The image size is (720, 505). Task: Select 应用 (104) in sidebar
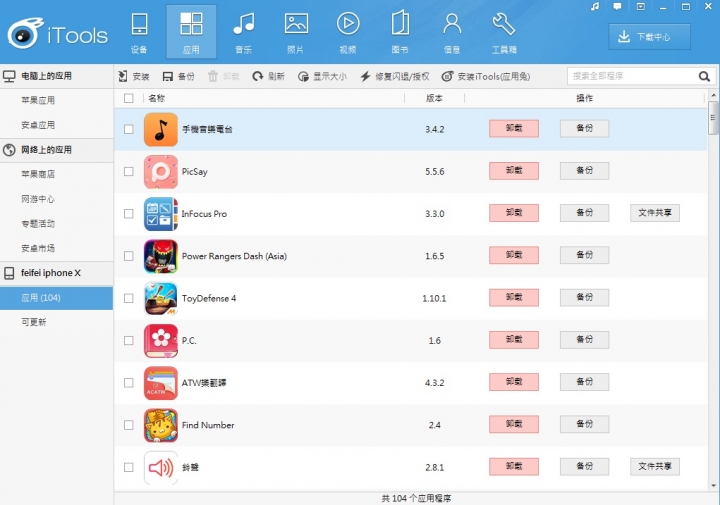coord(56,297)
